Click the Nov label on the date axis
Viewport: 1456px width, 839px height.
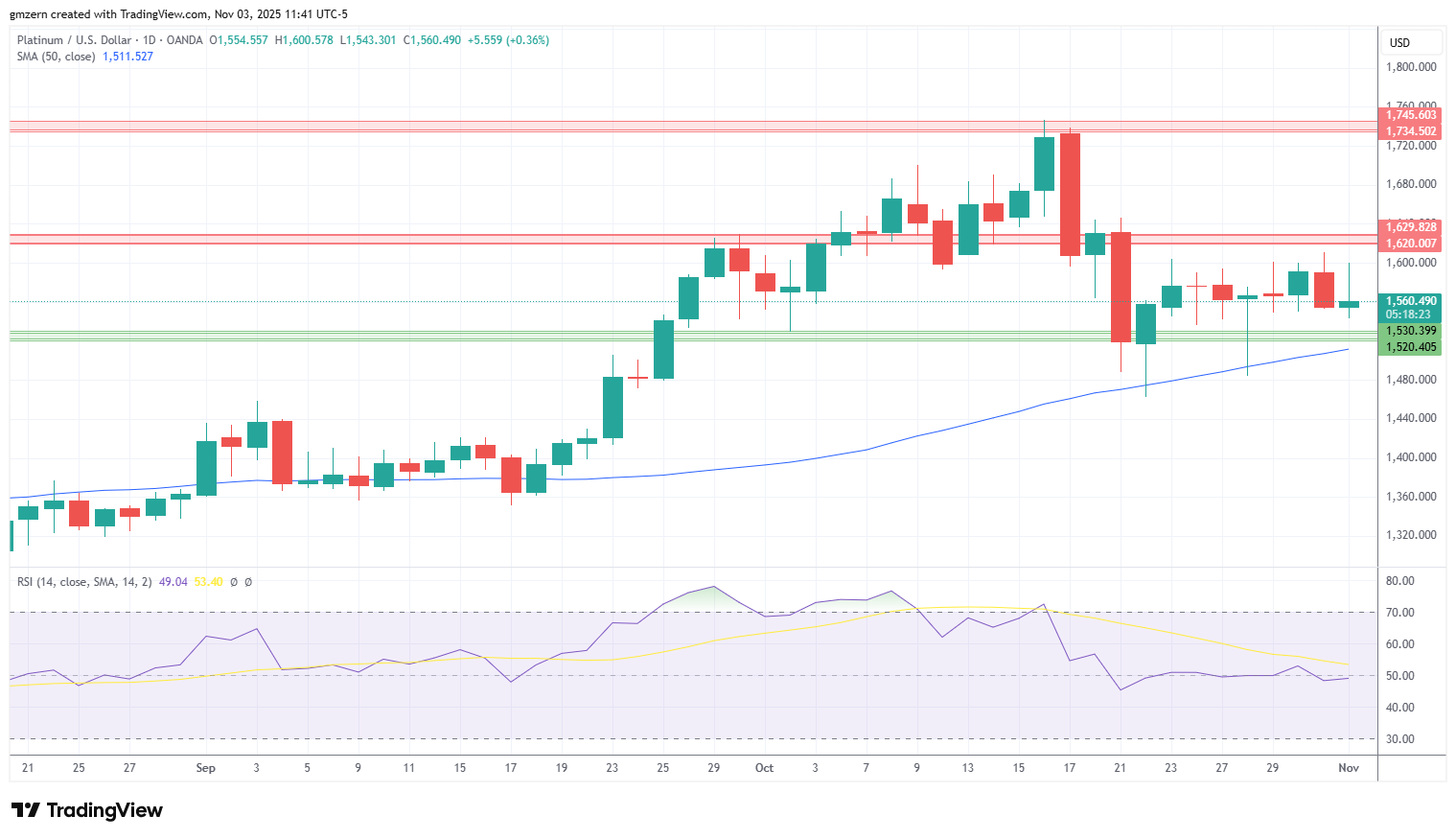(x=1349, y=768)
